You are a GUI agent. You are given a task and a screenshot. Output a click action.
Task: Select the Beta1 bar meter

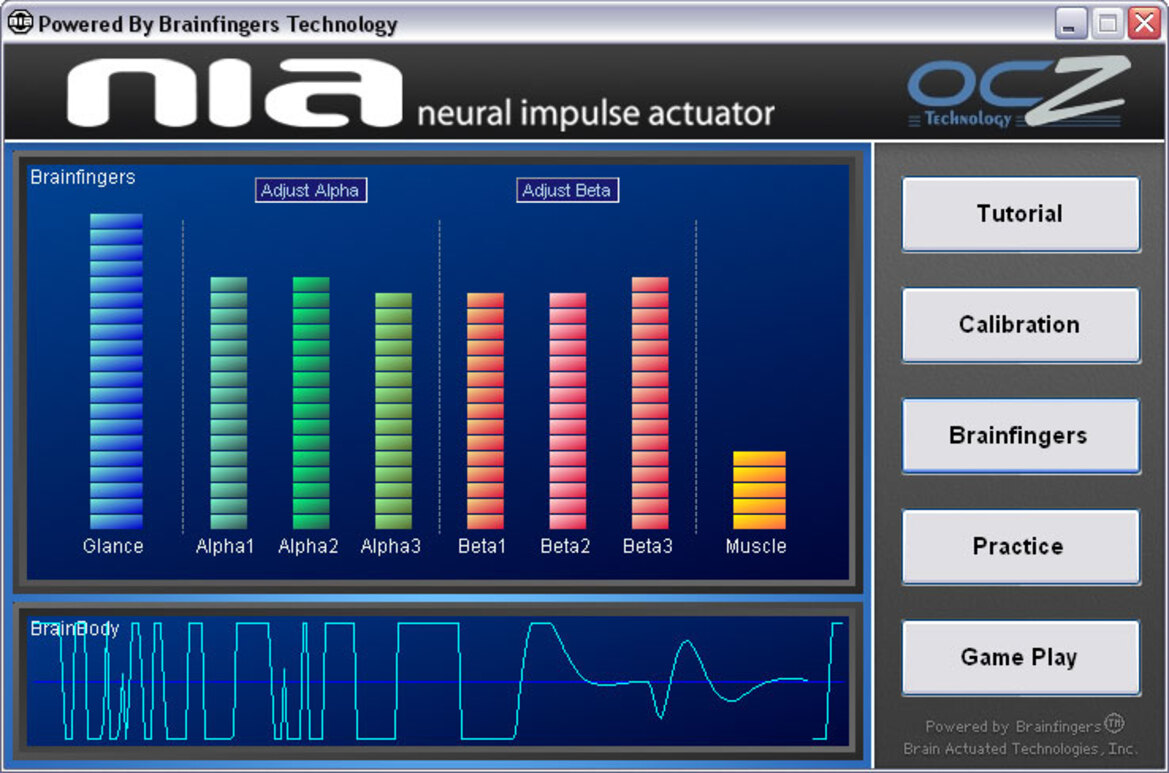point(485,411)
